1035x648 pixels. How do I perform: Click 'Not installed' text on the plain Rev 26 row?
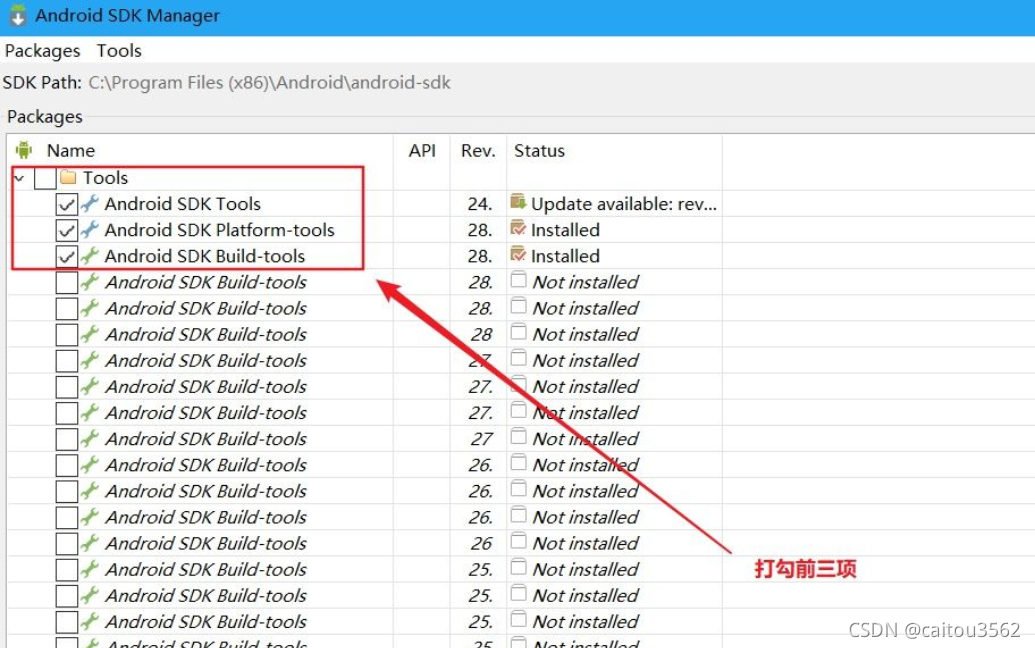pyautogui.click(x=585, y=543)
